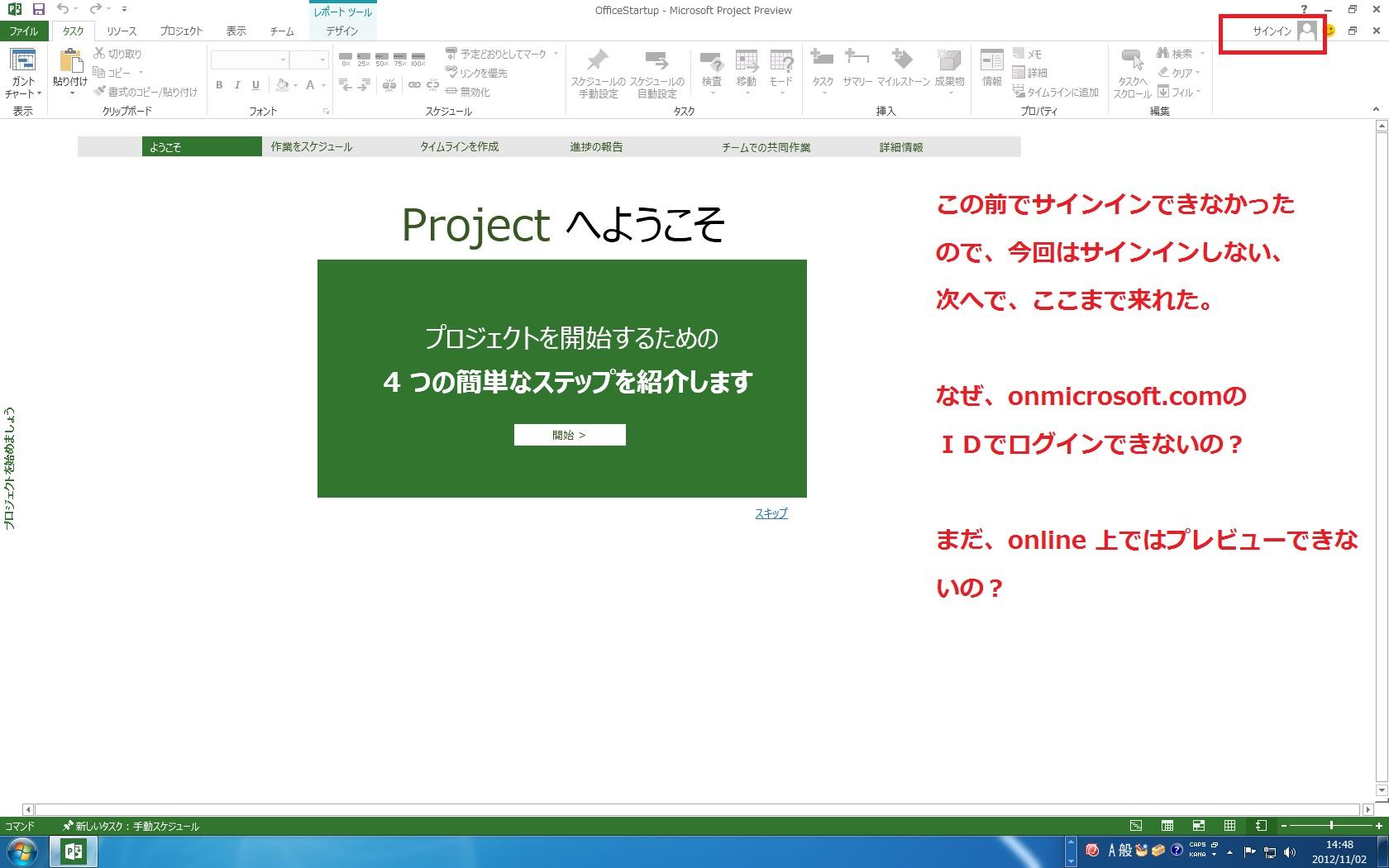Click the Indent task icon
The height and width of the screenshot is (868, 1389).
point(364,84)
